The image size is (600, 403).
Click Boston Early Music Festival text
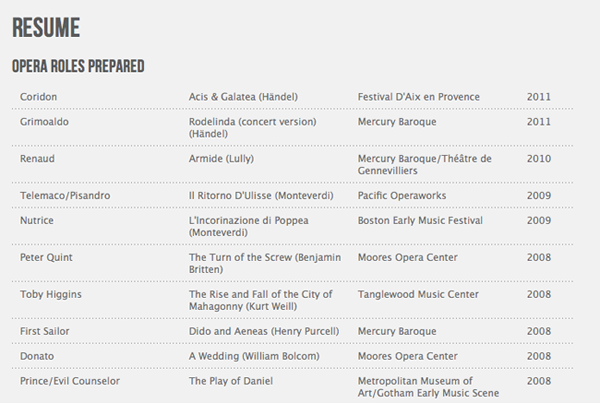pos(420,220)
